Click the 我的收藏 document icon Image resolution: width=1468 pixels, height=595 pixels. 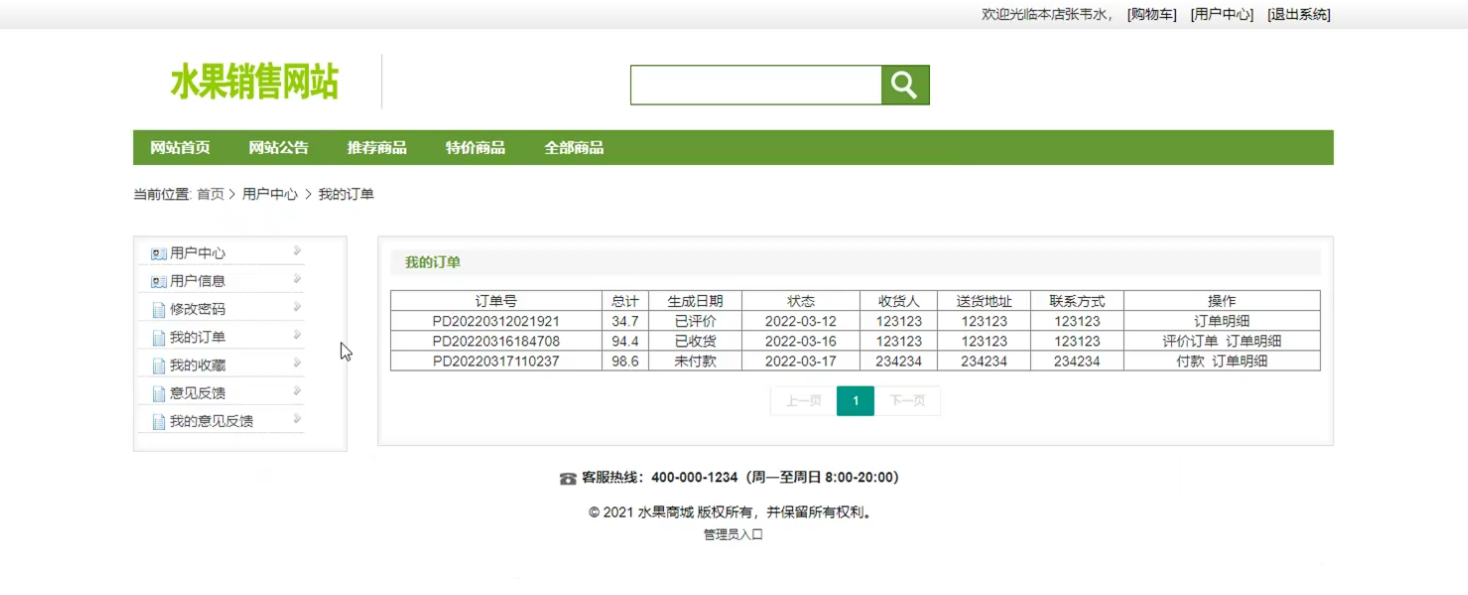[158, 366]
